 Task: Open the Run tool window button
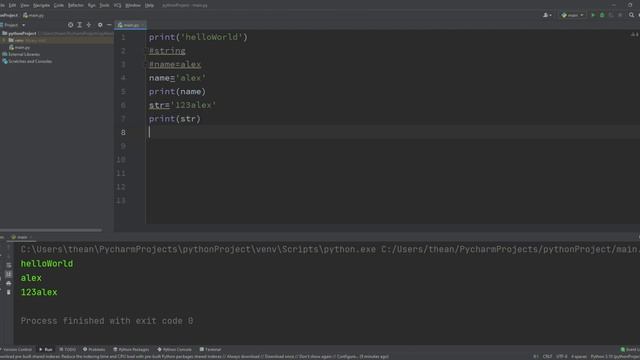click(46, 349)
